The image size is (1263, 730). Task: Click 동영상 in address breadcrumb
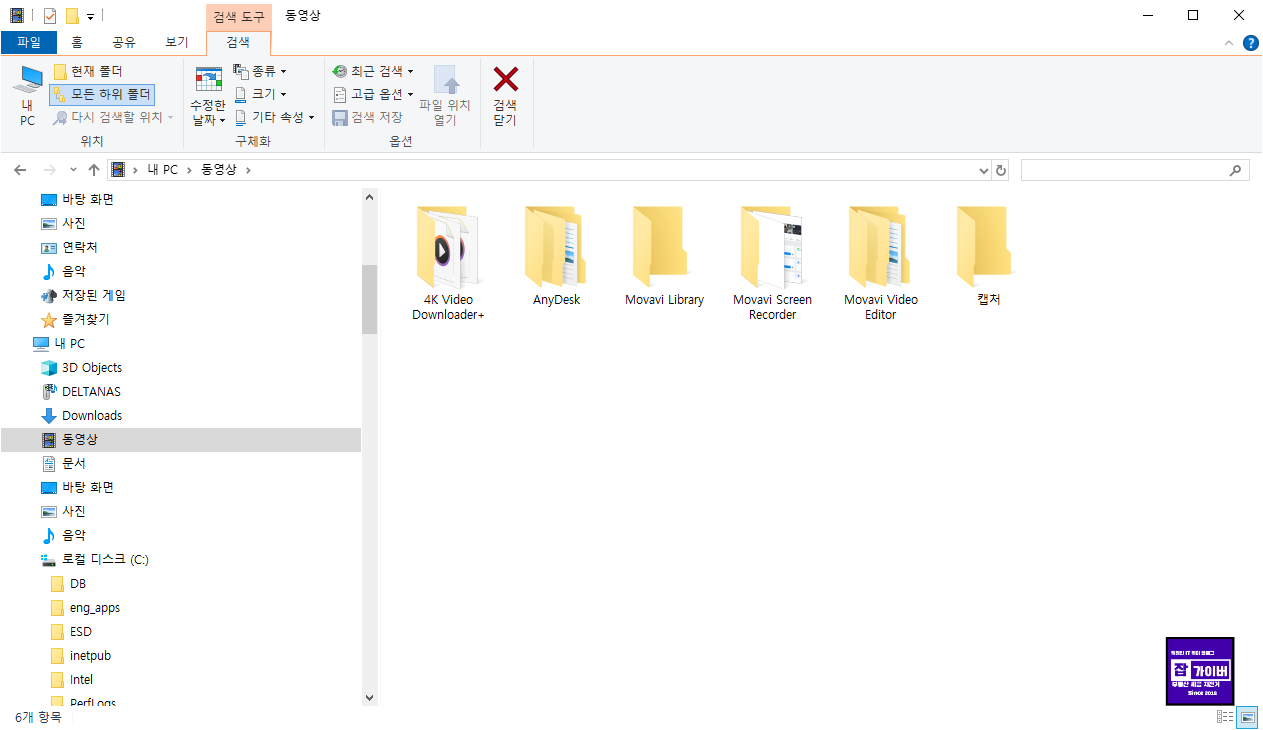(x=219, y=170)
